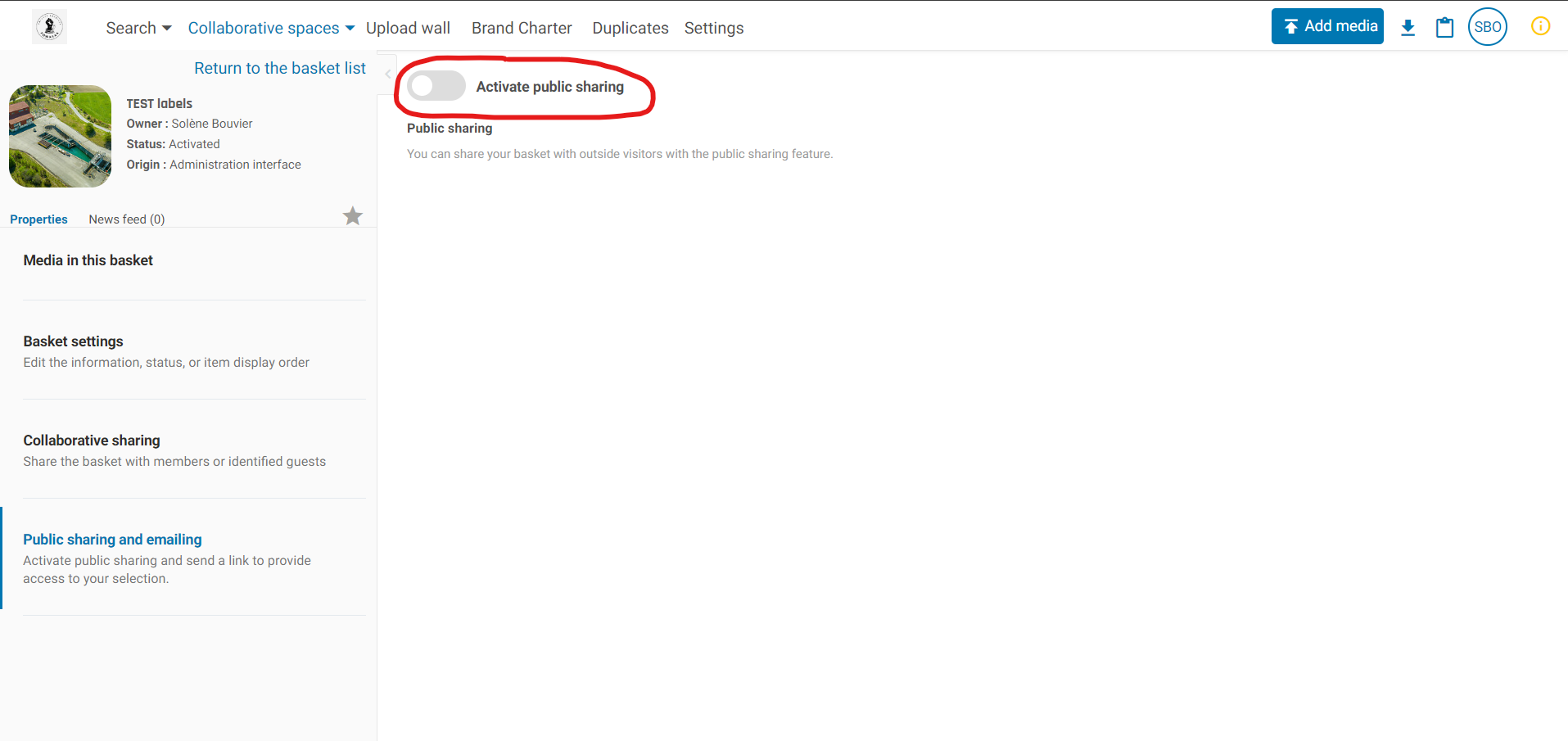Collapse the left side panel chevron
This screenshot has height=741, width=1568.
[x=387, y=74]
